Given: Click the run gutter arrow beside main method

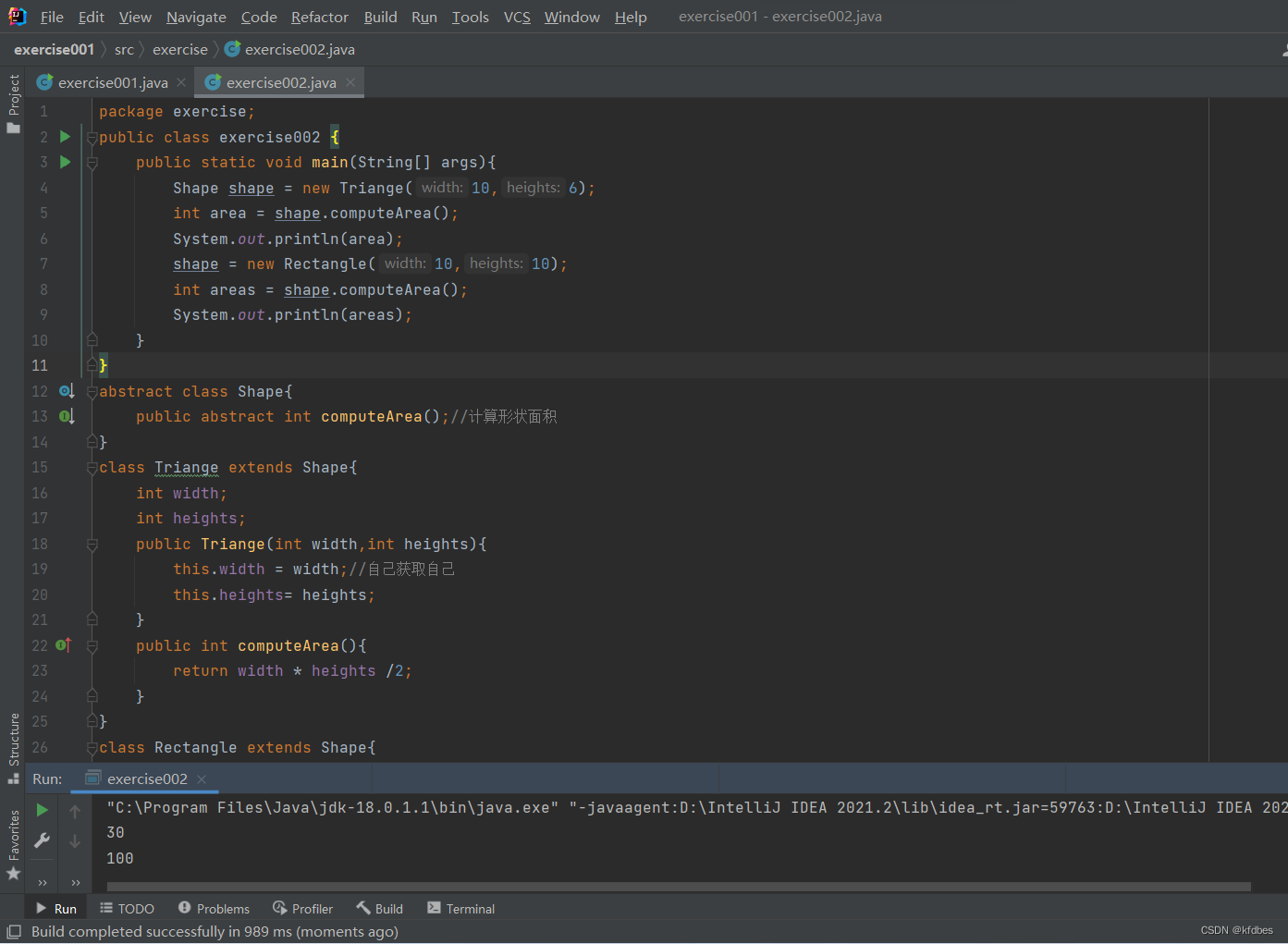Looking at the screenshot, I should (65, 162).
